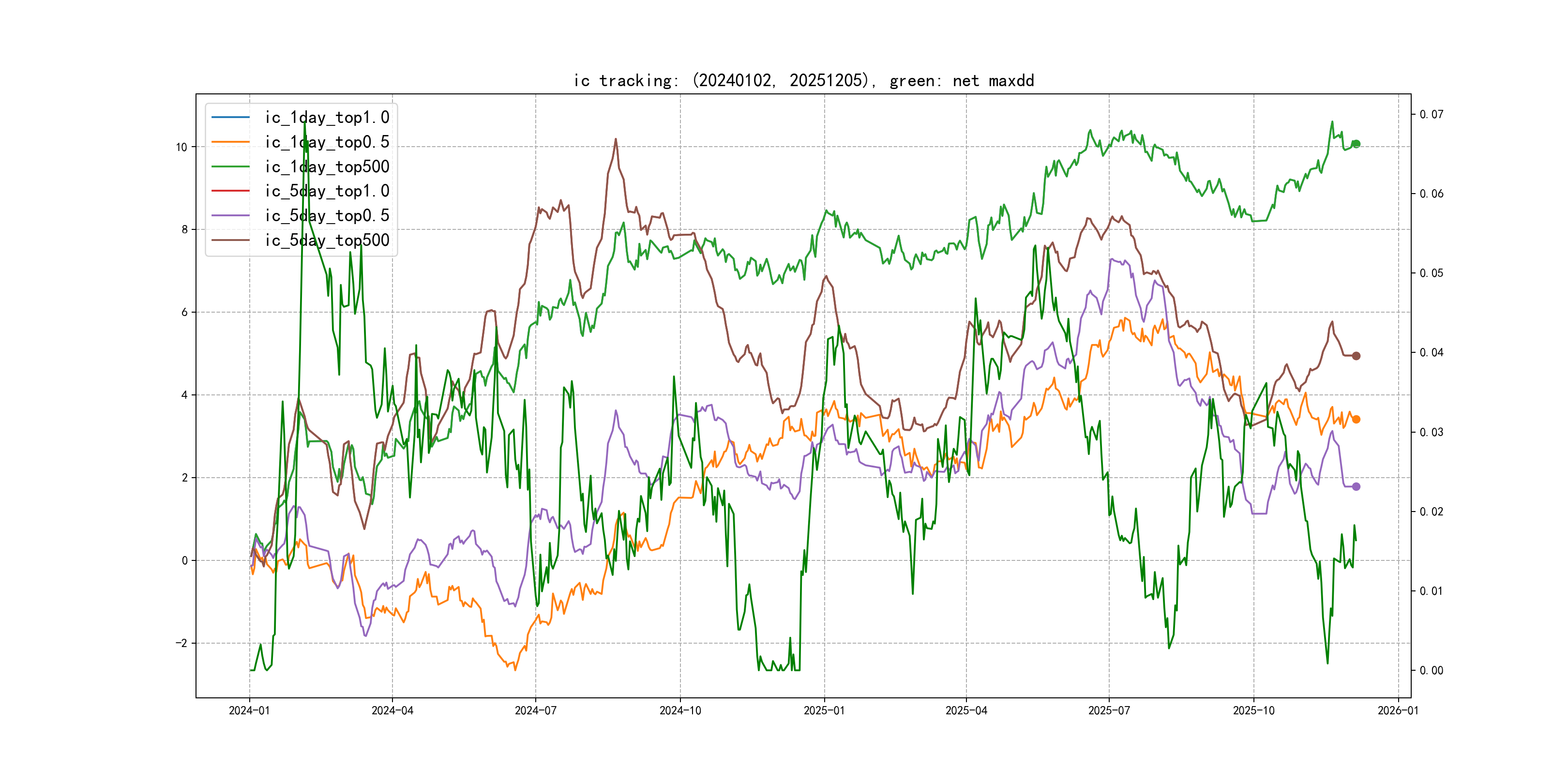Viewport: 1568px width, 784px height.
Task: Click the left axis value 10 label
Action: coord(181,147)
